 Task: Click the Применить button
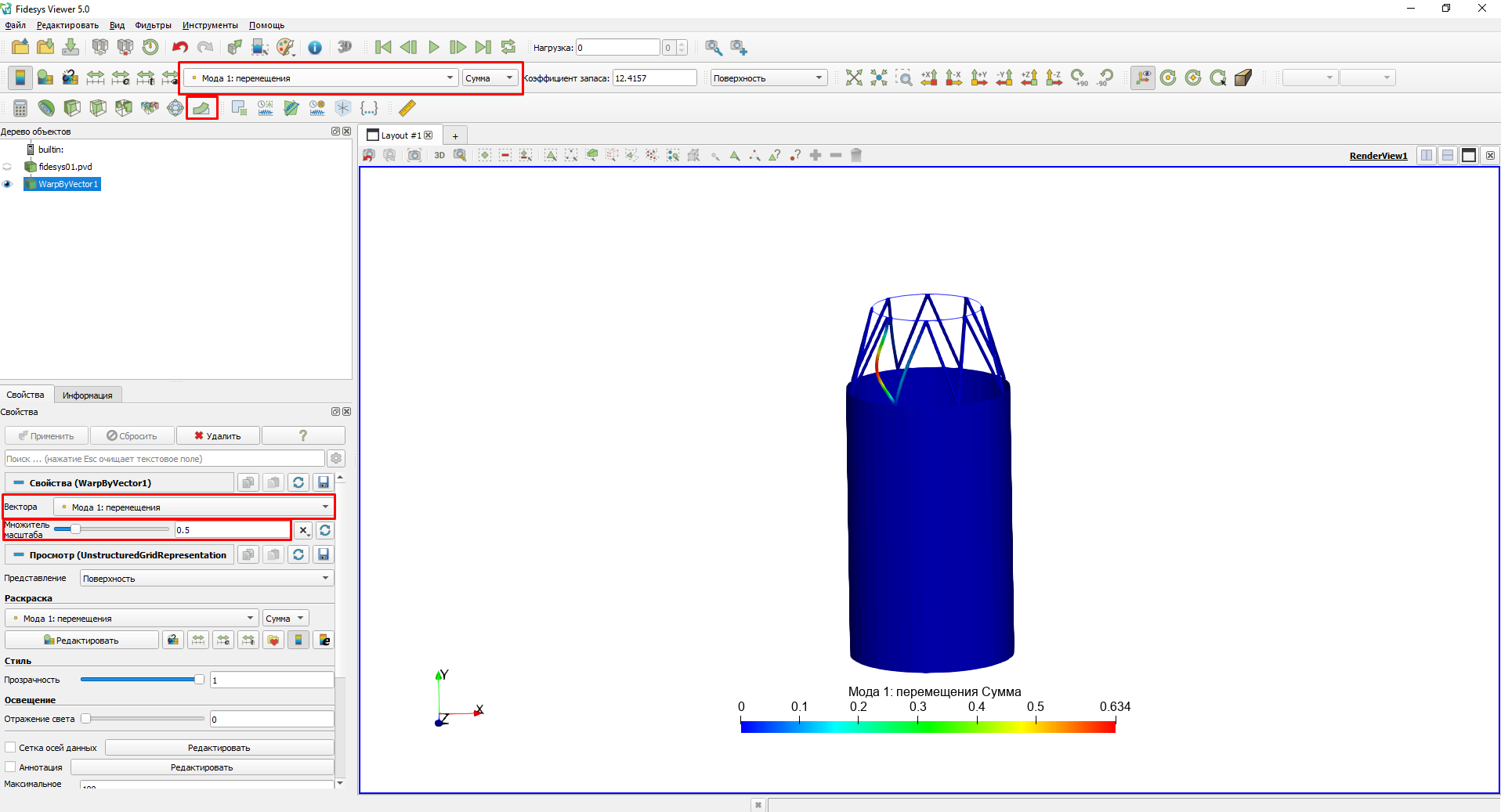pos(46,435)
